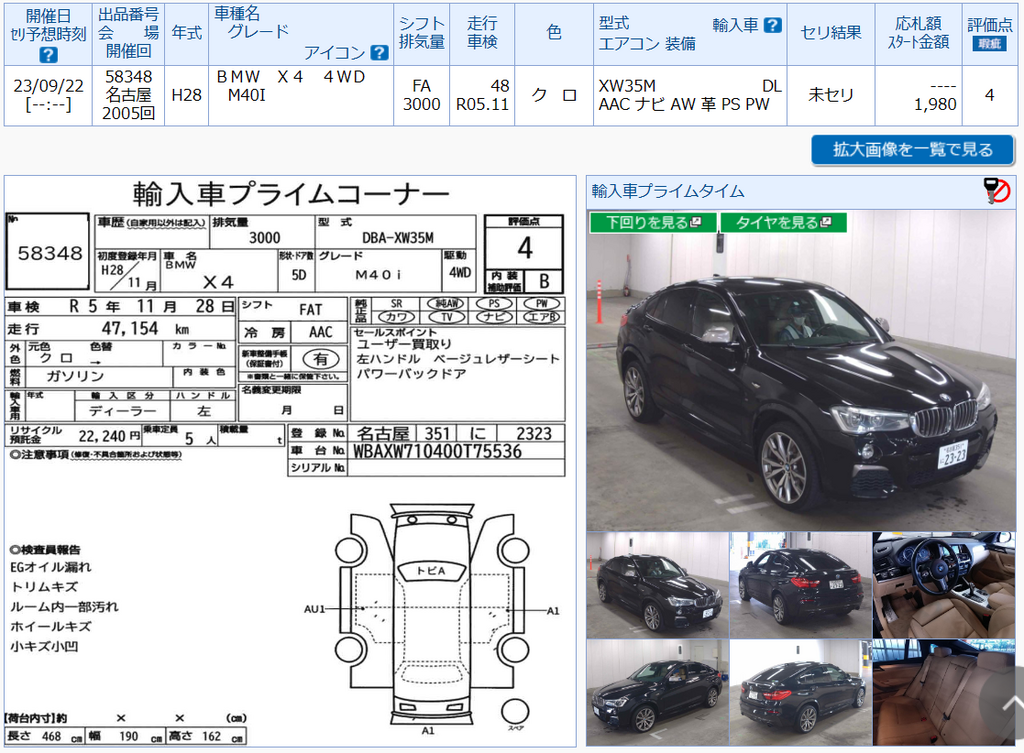The width and height of the screenshot is (1024, 753).
Task: Click chassis number WBAXW710400T75536 on the sheet
Action: (437, 451)
